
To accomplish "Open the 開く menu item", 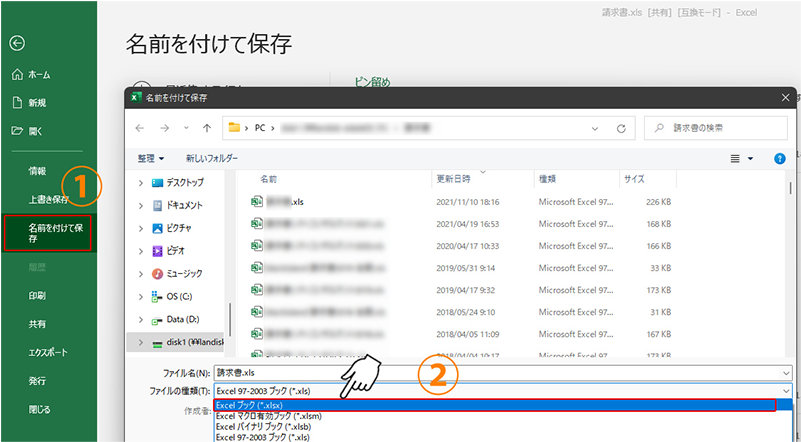I will [x=27, y=131].
